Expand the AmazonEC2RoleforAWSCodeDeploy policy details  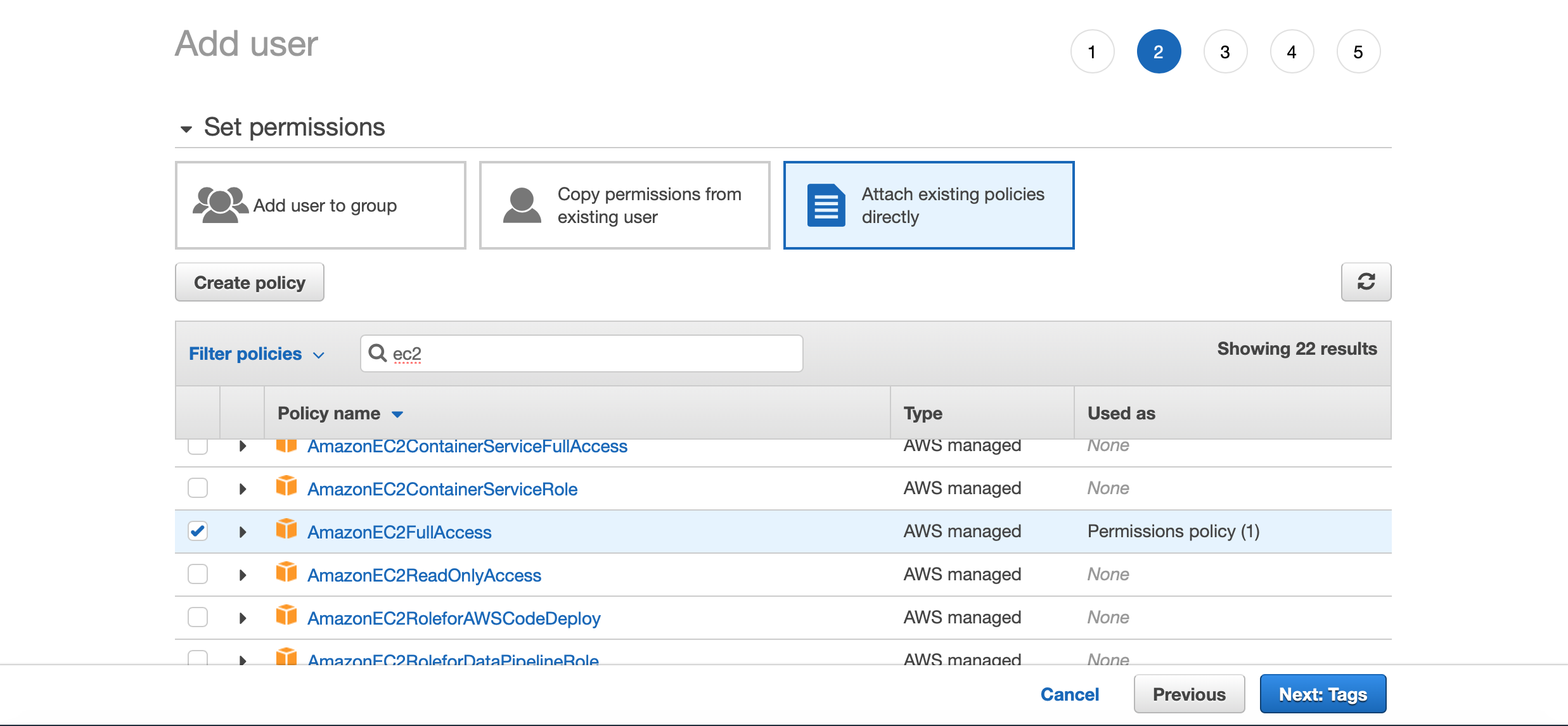[x=242, y=618]
